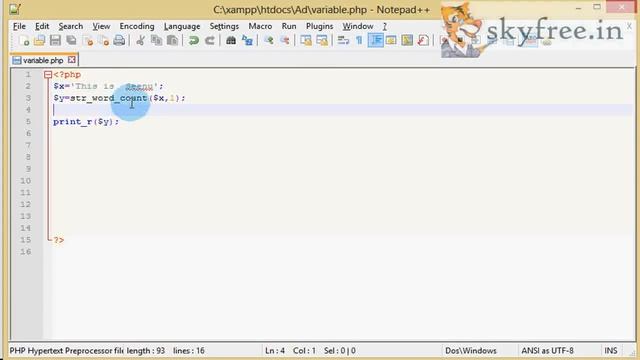
Task: Open the Replace dialog toolbar icon
Action: click(x=247, y=40)
